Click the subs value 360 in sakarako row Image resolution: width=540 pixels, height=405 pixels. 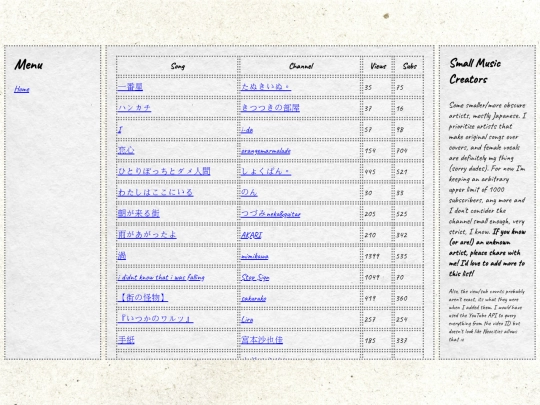402,298
